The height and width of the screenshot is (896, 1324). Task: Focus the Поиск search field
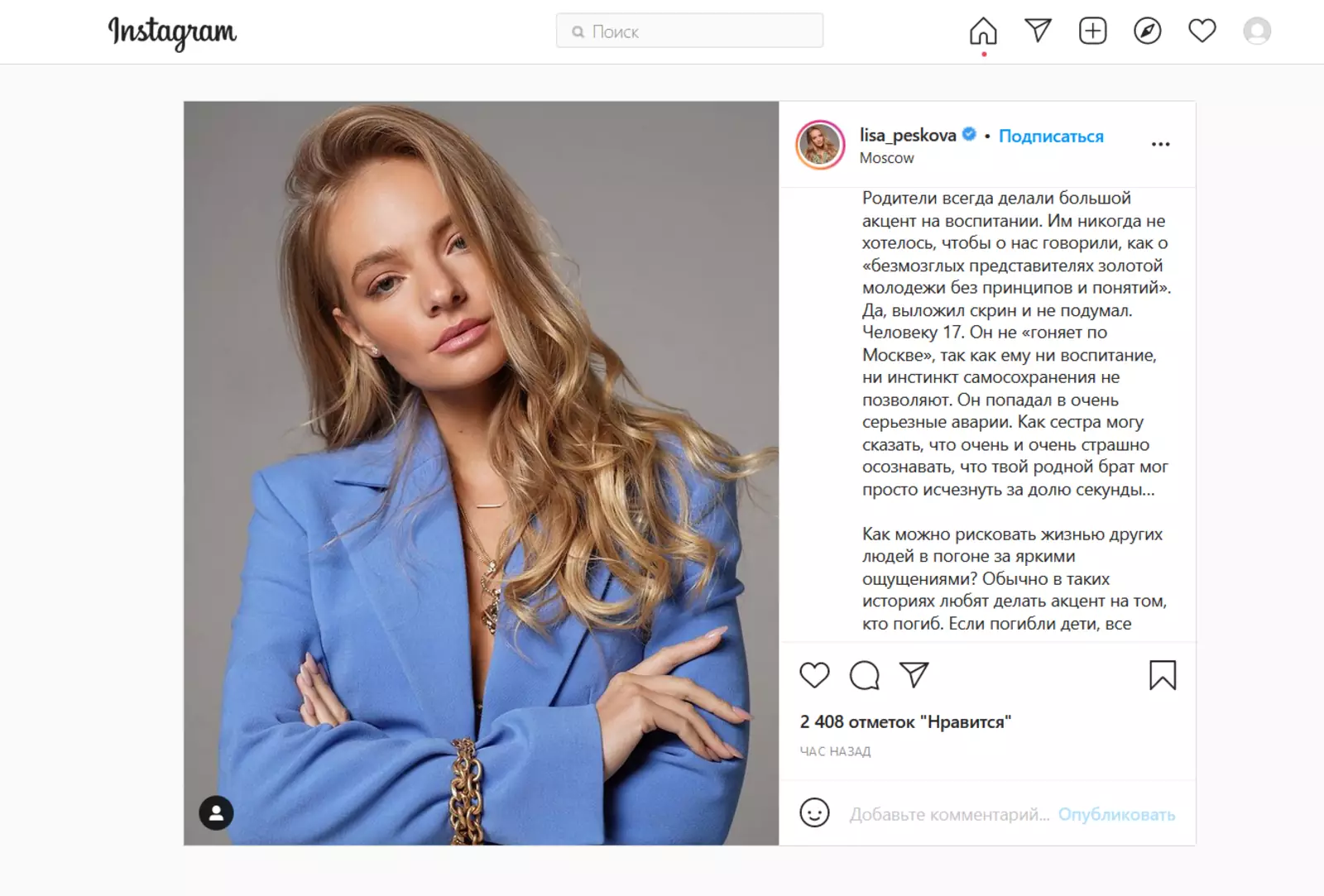click(x=690, y=31)
